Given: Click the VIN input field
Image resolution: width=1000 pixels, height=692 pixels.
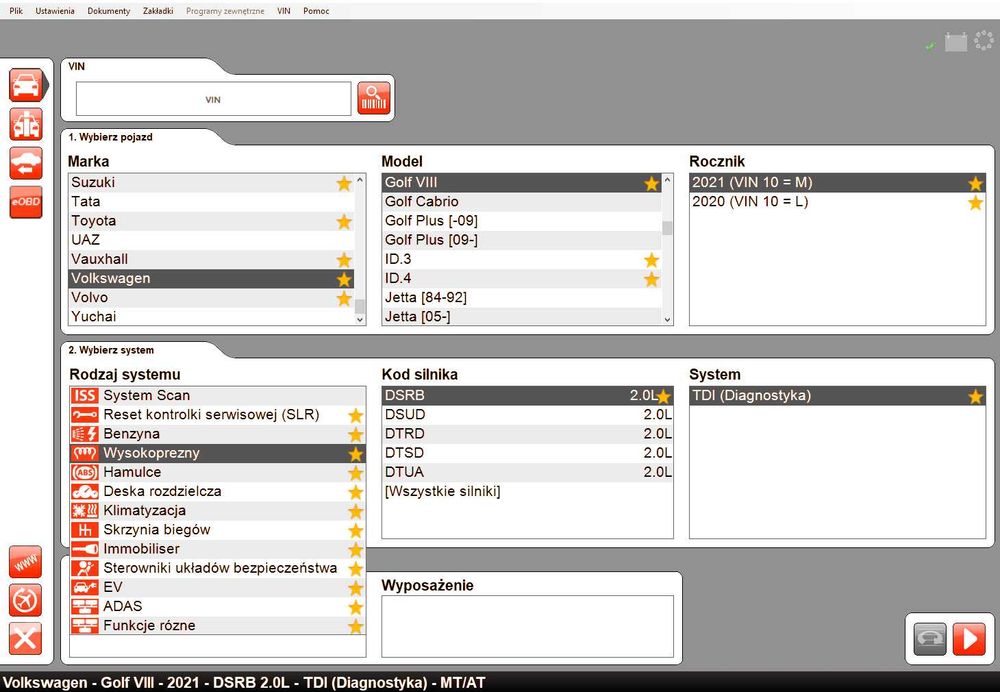Looking at the screenshot, I should [213, 99].
